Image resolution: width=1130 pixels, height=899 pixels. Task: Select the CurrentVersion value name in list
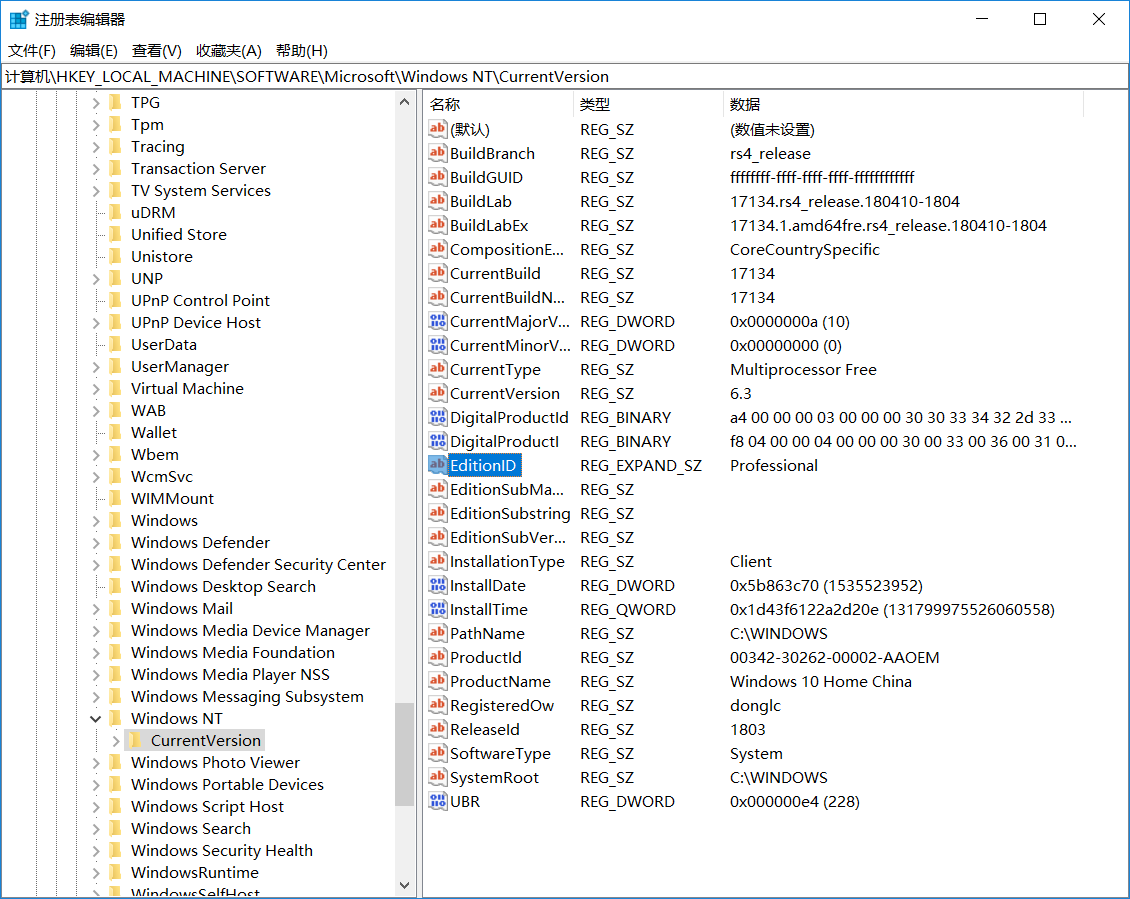[x=504, y=394]
